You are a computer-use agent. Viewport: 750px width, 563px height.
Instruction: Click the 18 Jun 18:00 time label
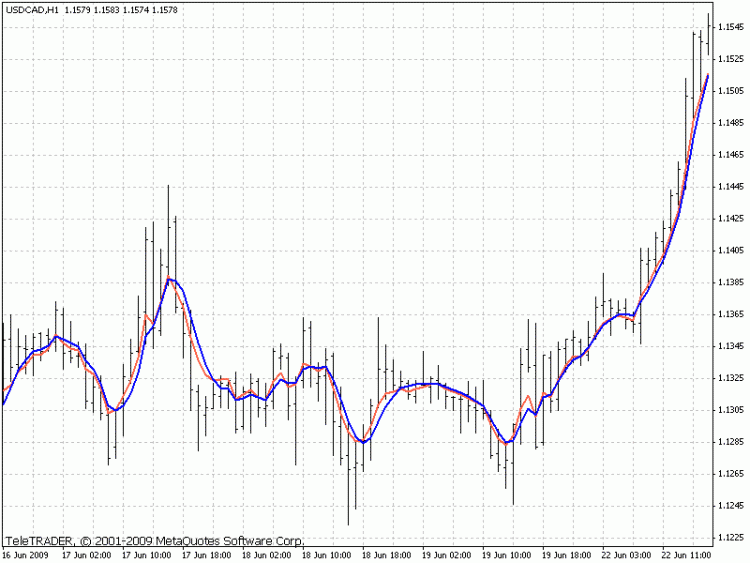386,555
